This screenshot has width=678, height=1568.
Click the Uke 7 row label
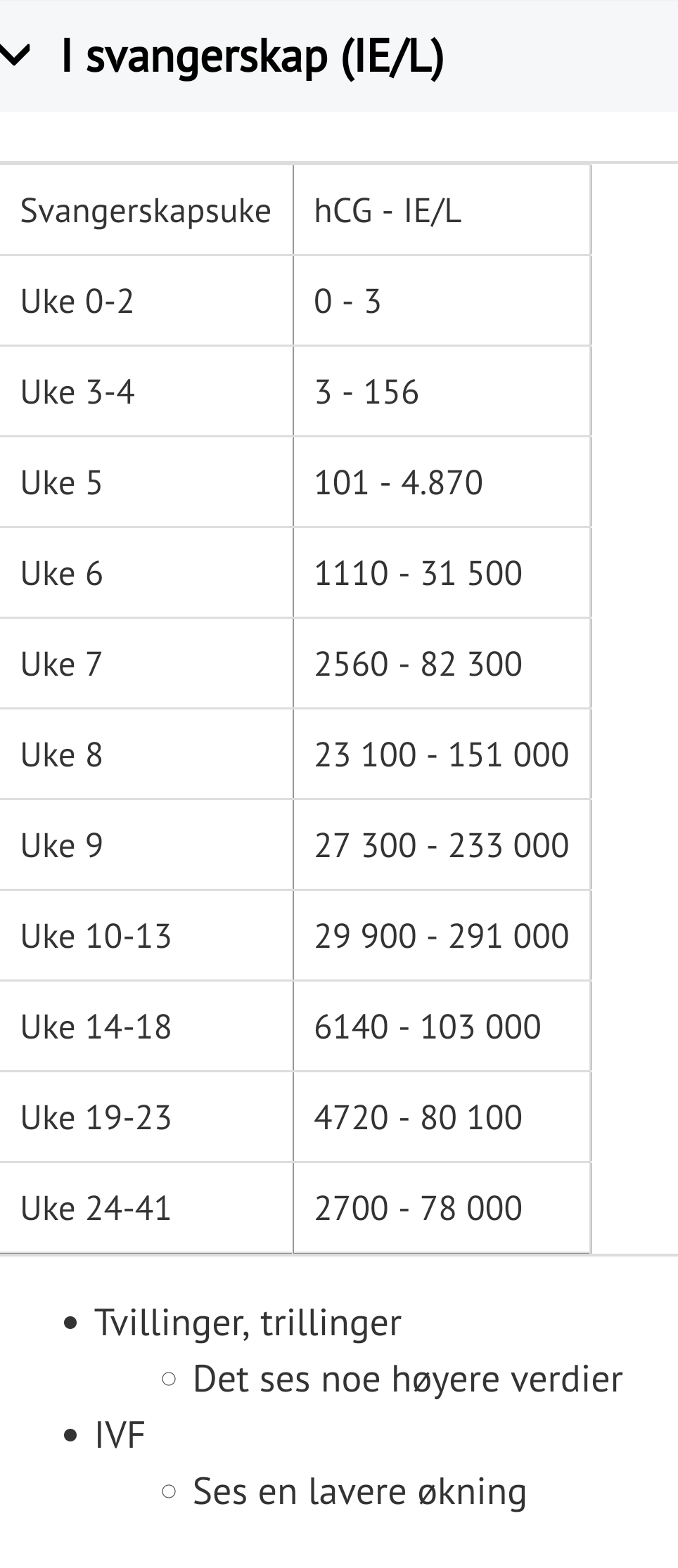(62, 664)
